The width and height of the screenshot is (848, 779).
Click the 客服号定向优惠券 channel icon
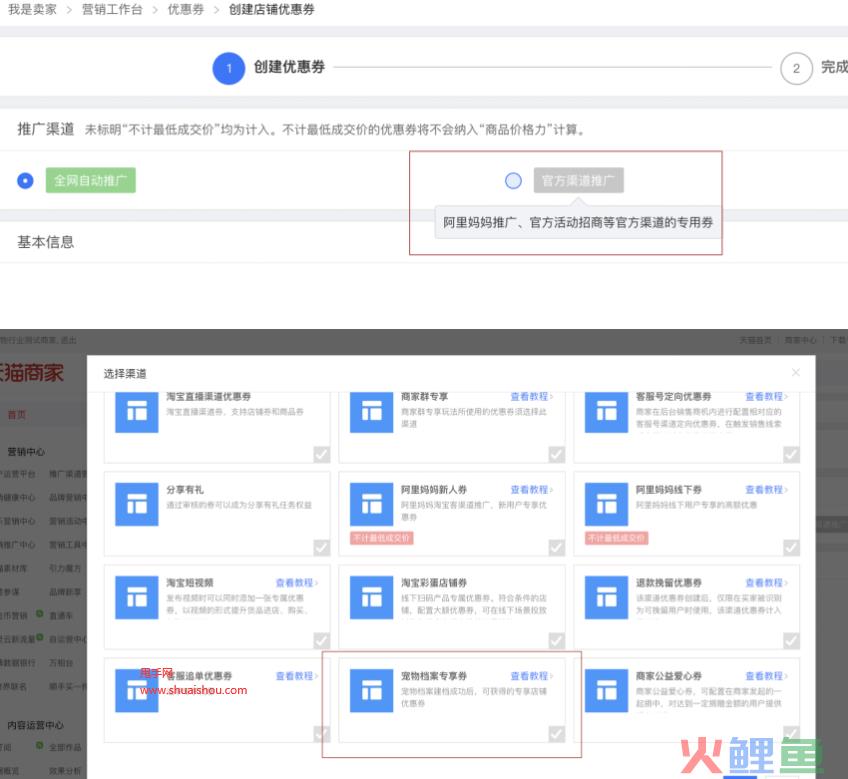click(x=606, y=412)
